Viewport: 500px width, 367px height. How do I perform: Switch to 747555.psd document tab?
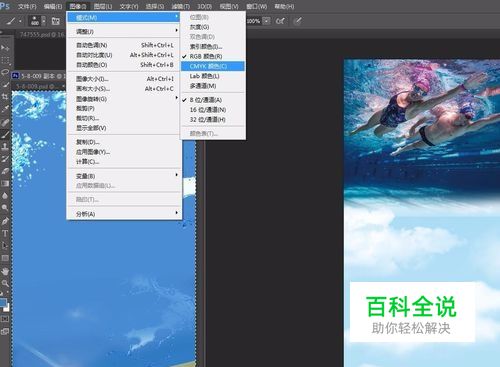click(42, 34)
